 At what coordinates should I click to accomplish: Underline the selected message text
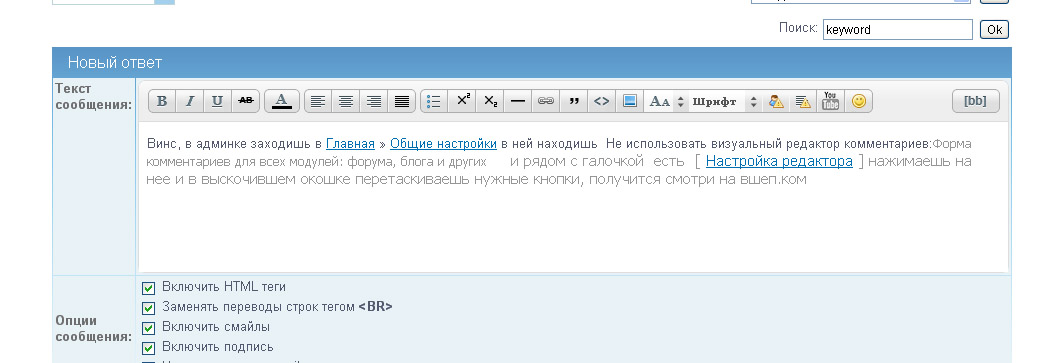[217, 101]
